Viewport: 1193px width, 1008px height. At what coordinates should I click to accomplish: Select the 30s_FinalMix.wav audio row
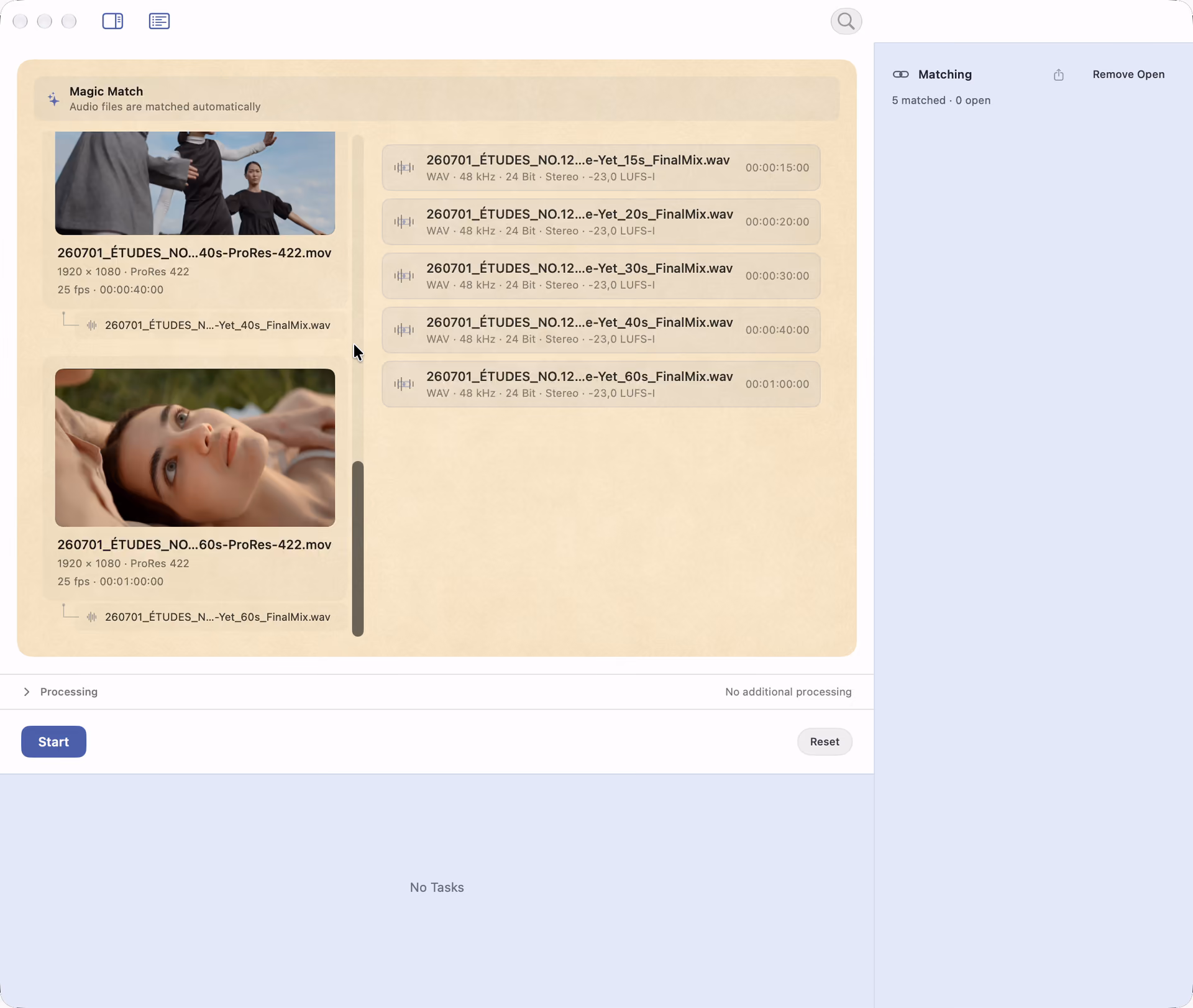[x=601, y=276]
